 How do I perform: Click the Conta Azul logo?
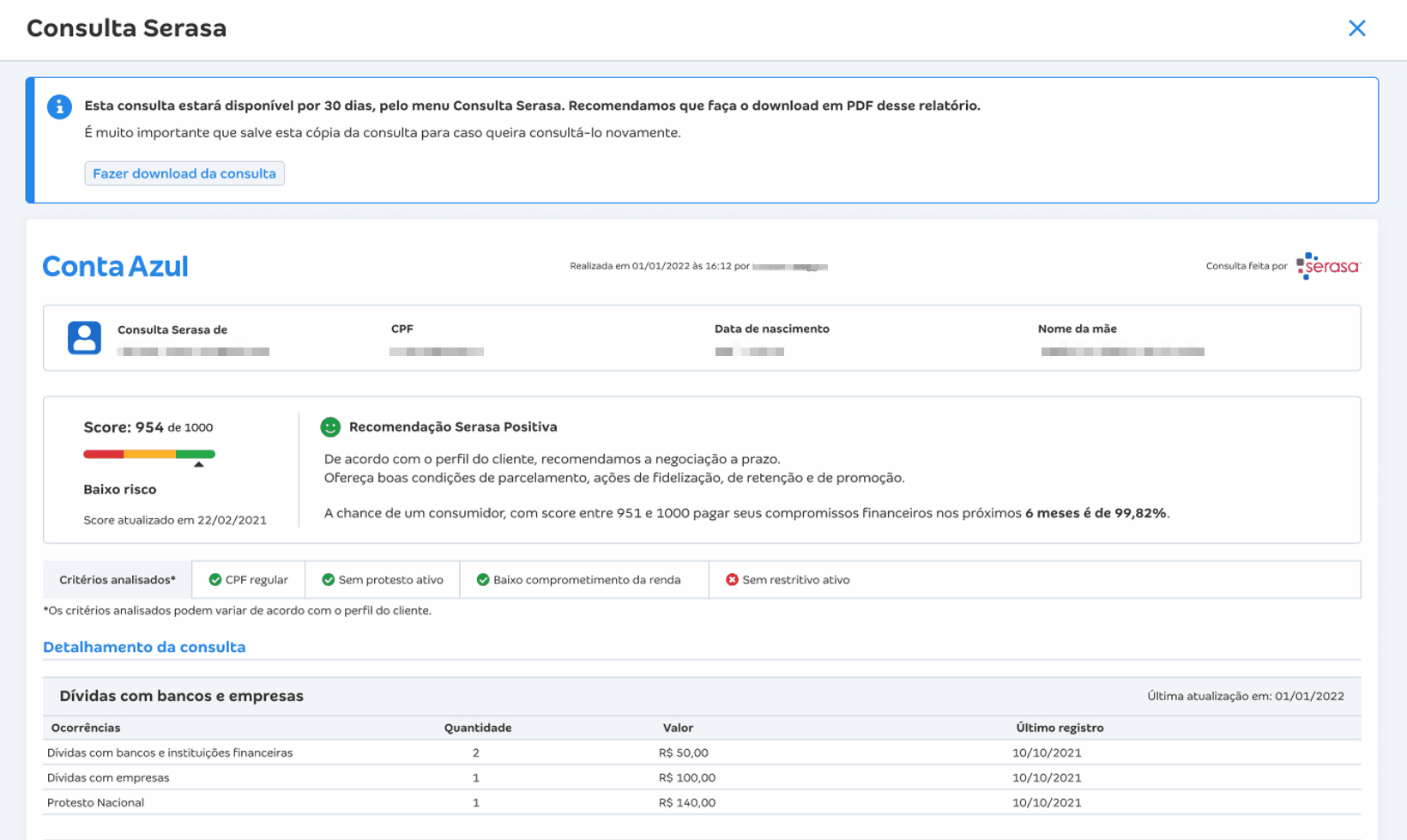116,267
